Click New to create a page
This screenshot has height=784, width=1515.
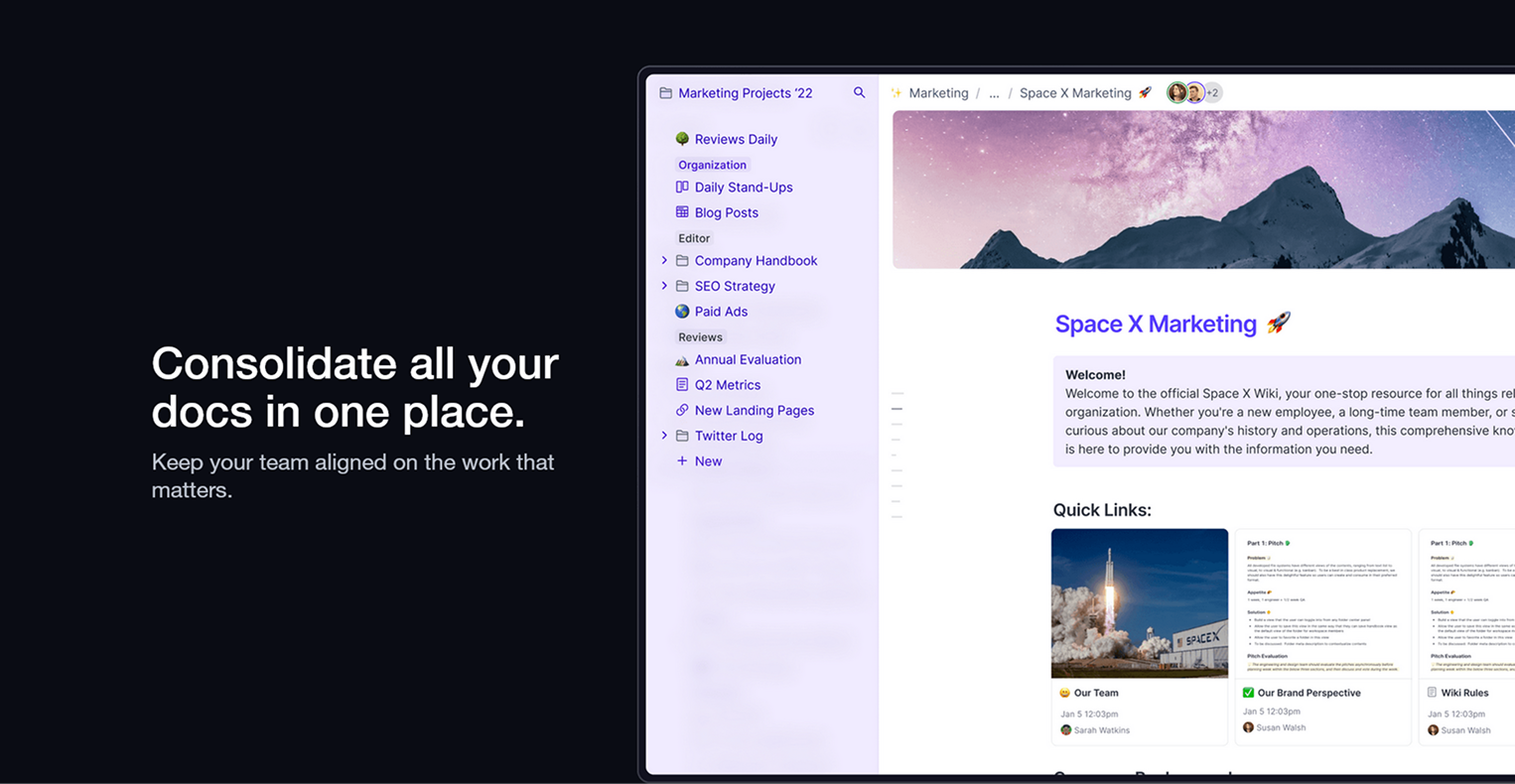(x=708, y=460)
